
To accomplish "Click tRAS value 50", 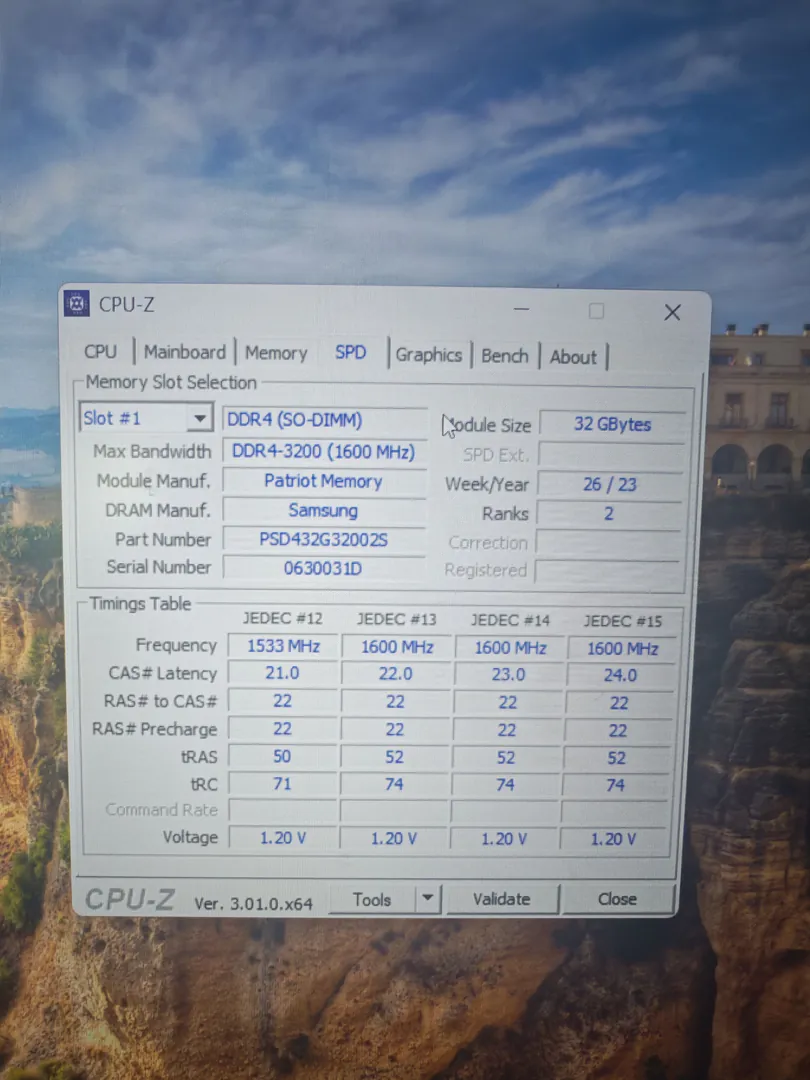I will 282,756.
